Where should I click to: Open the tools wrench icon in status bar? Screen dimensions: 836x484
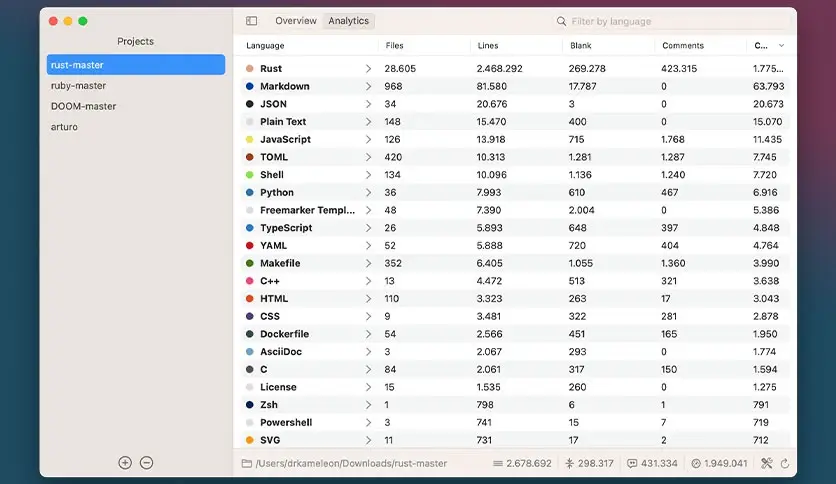point(767,463)
